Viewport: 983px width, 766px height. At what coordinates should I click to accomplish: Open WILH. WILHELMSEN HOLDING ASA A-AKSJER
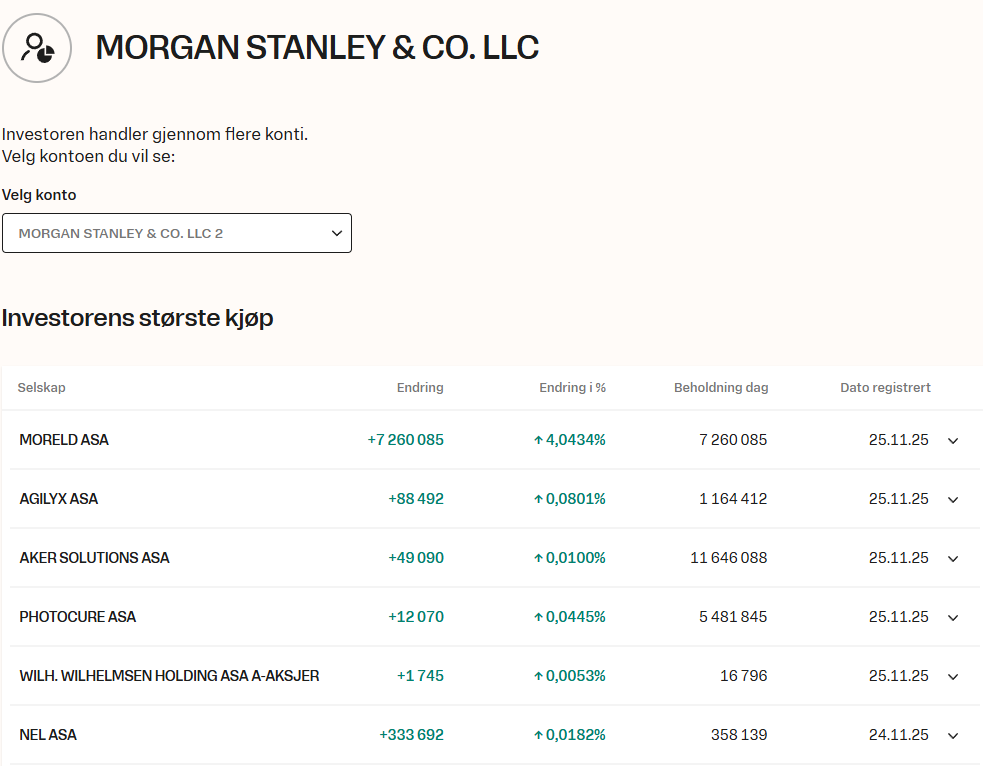[x=169, y=676]
